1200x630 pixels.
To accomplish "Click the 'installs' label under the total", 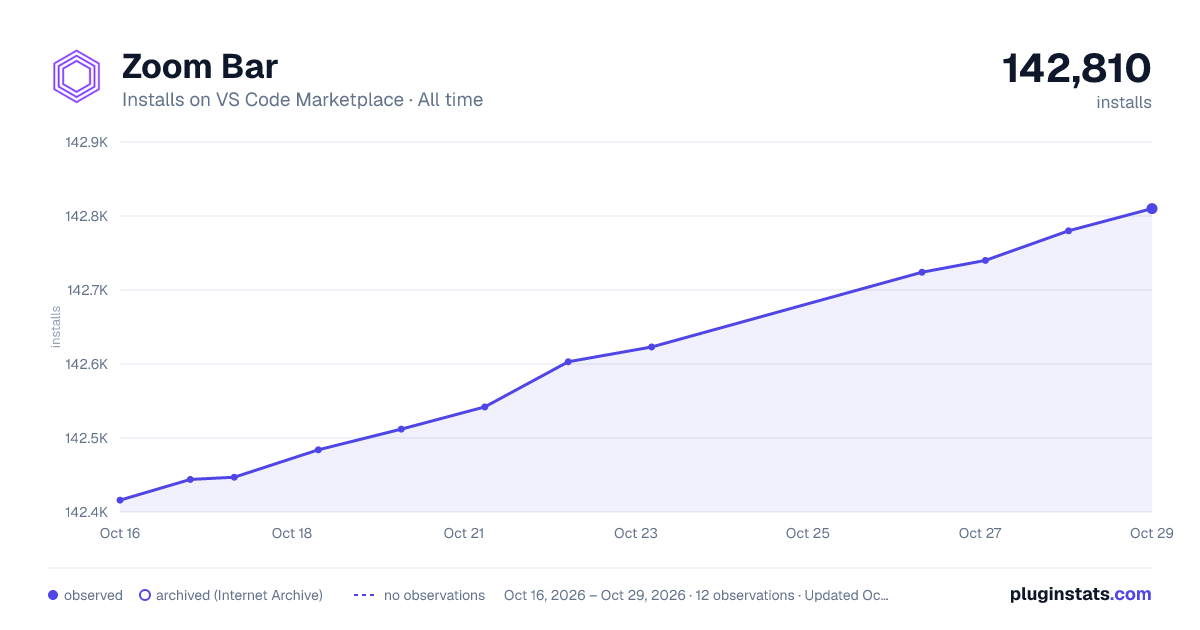I will (x=1124, y=102).
